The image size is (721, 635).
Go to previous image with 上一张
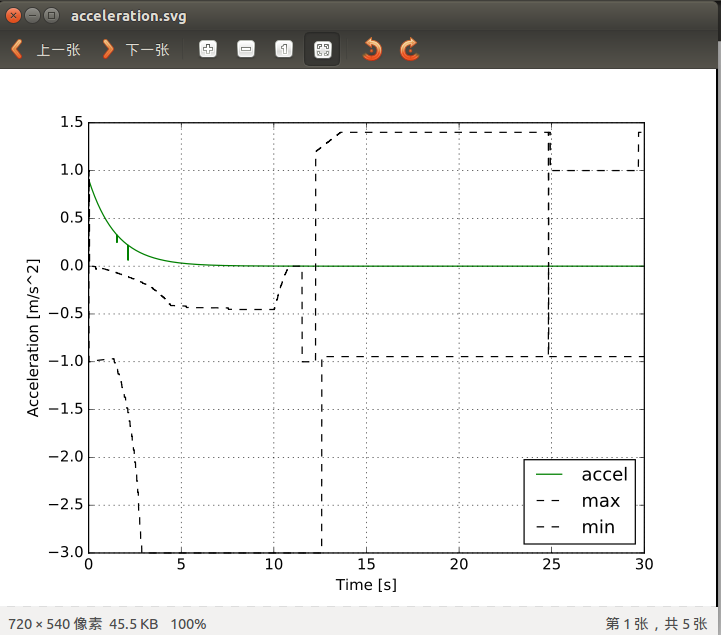coord(46,49)
